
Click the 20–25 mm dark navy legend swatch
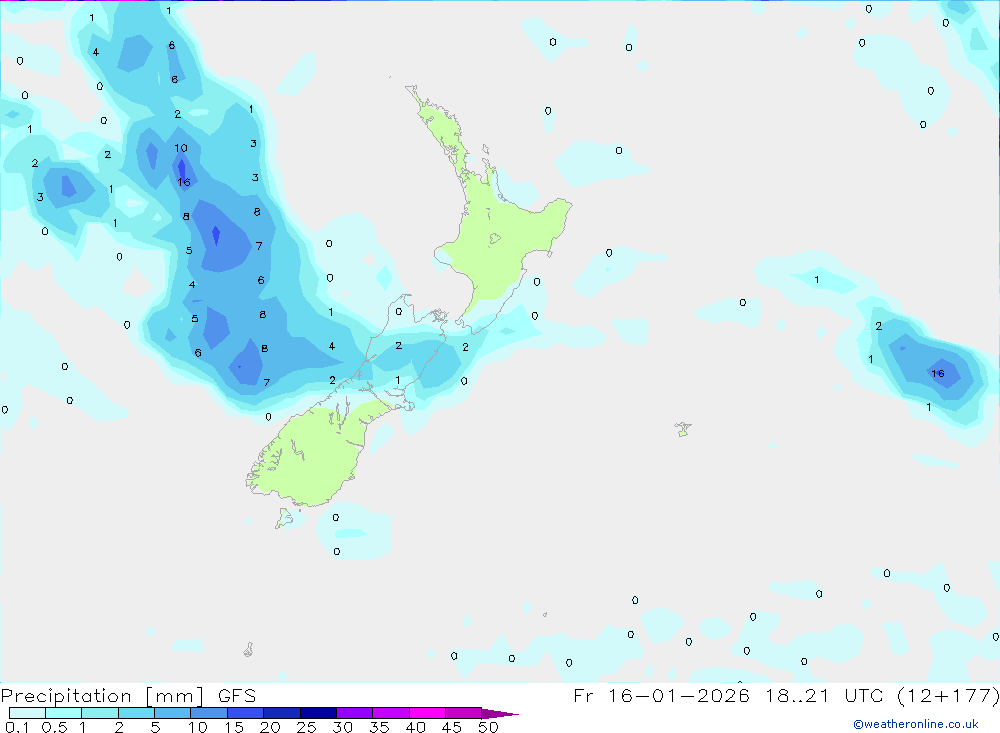coord(281,713)
